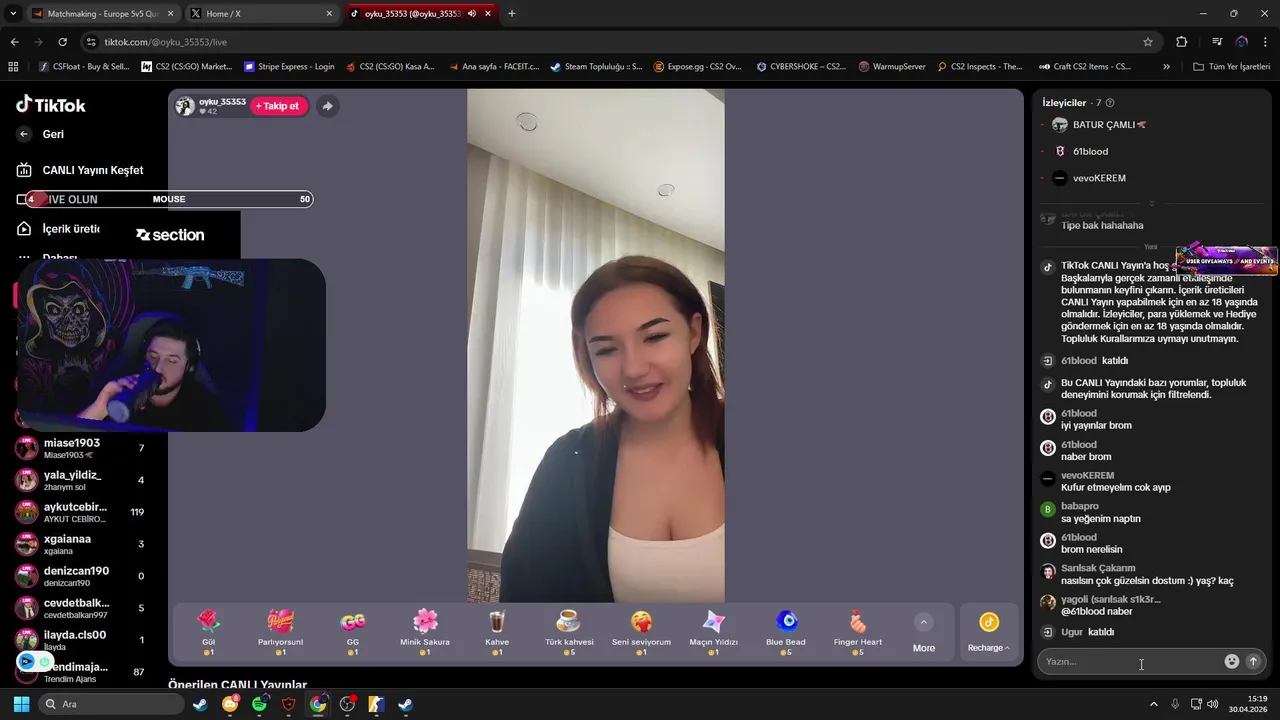The width and height of the screenshot is (1280, 720).
Task: Open the media control icon in toolbar
Action: [x=1217, y=42]
